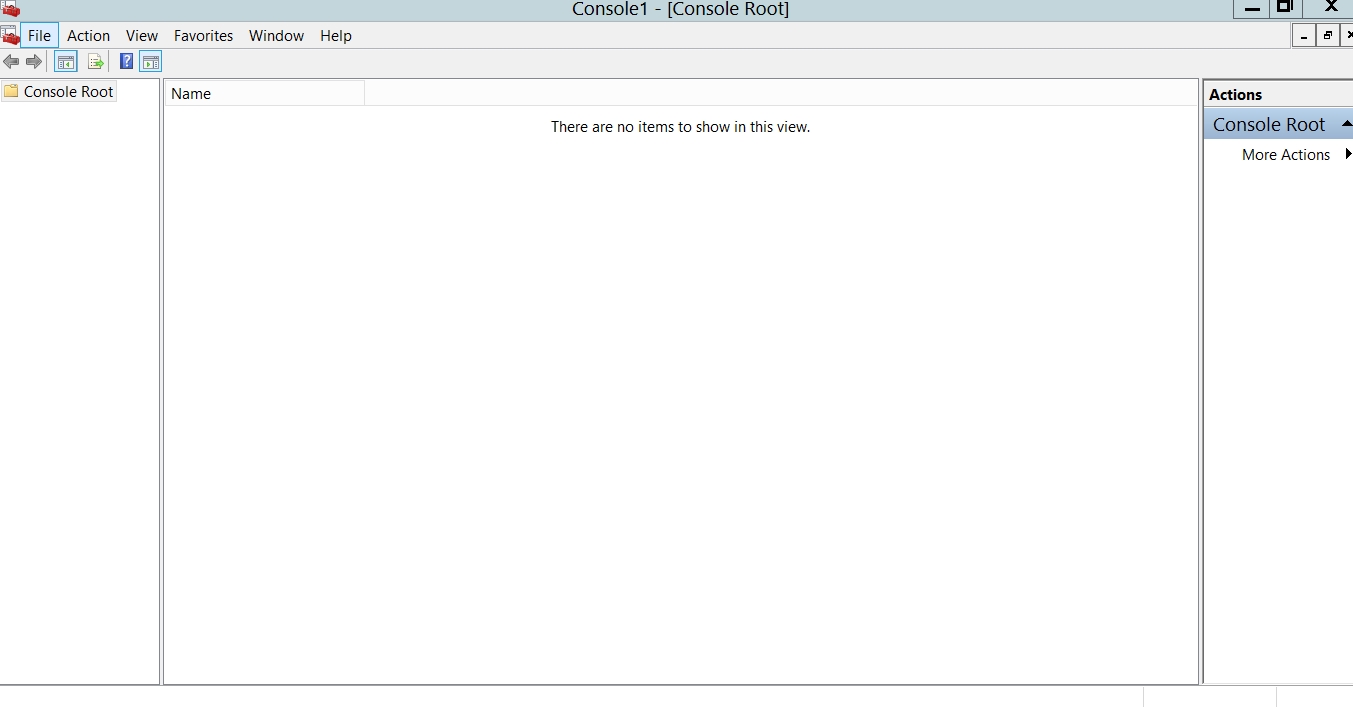This screenshot has height=707, width=1353.
Task: Select Console Root in the tree pane
Action: click(x=68, y=92)
